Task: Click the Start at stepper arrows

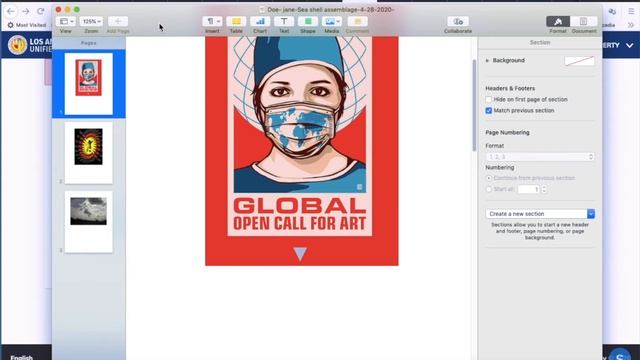Action: [x=544, y=189]
